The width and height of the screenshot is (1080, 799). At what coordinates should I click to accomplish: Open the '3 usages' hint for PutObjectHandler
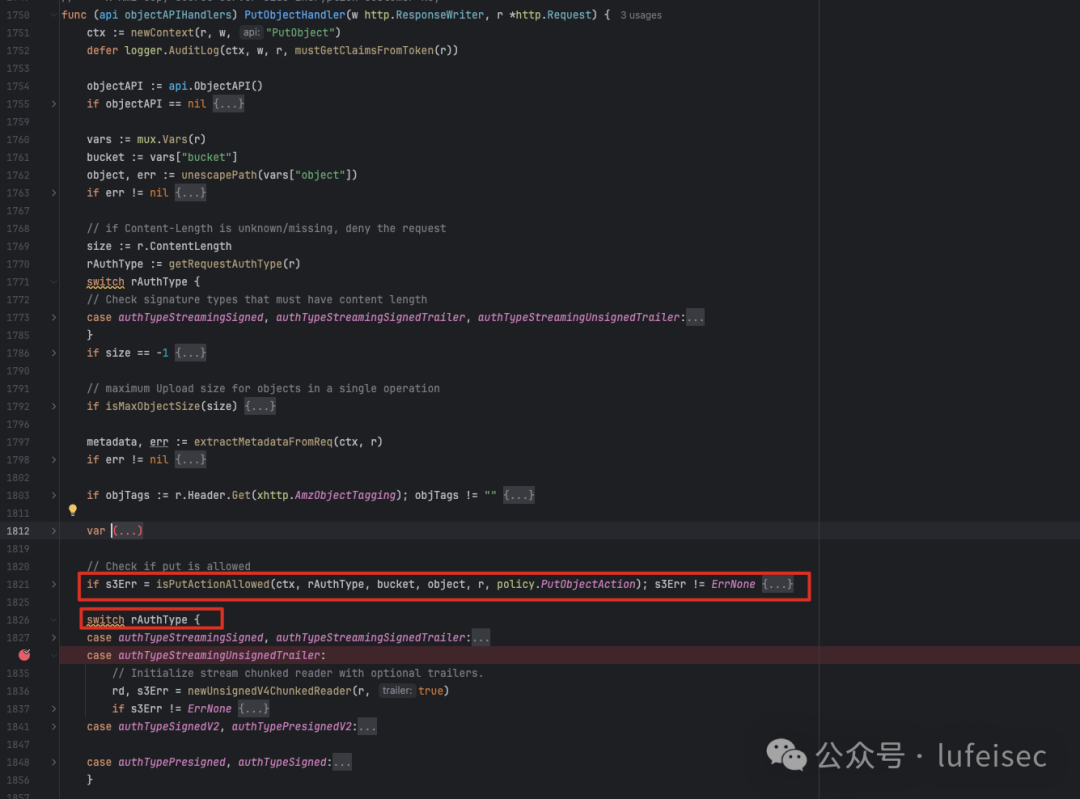641,15
